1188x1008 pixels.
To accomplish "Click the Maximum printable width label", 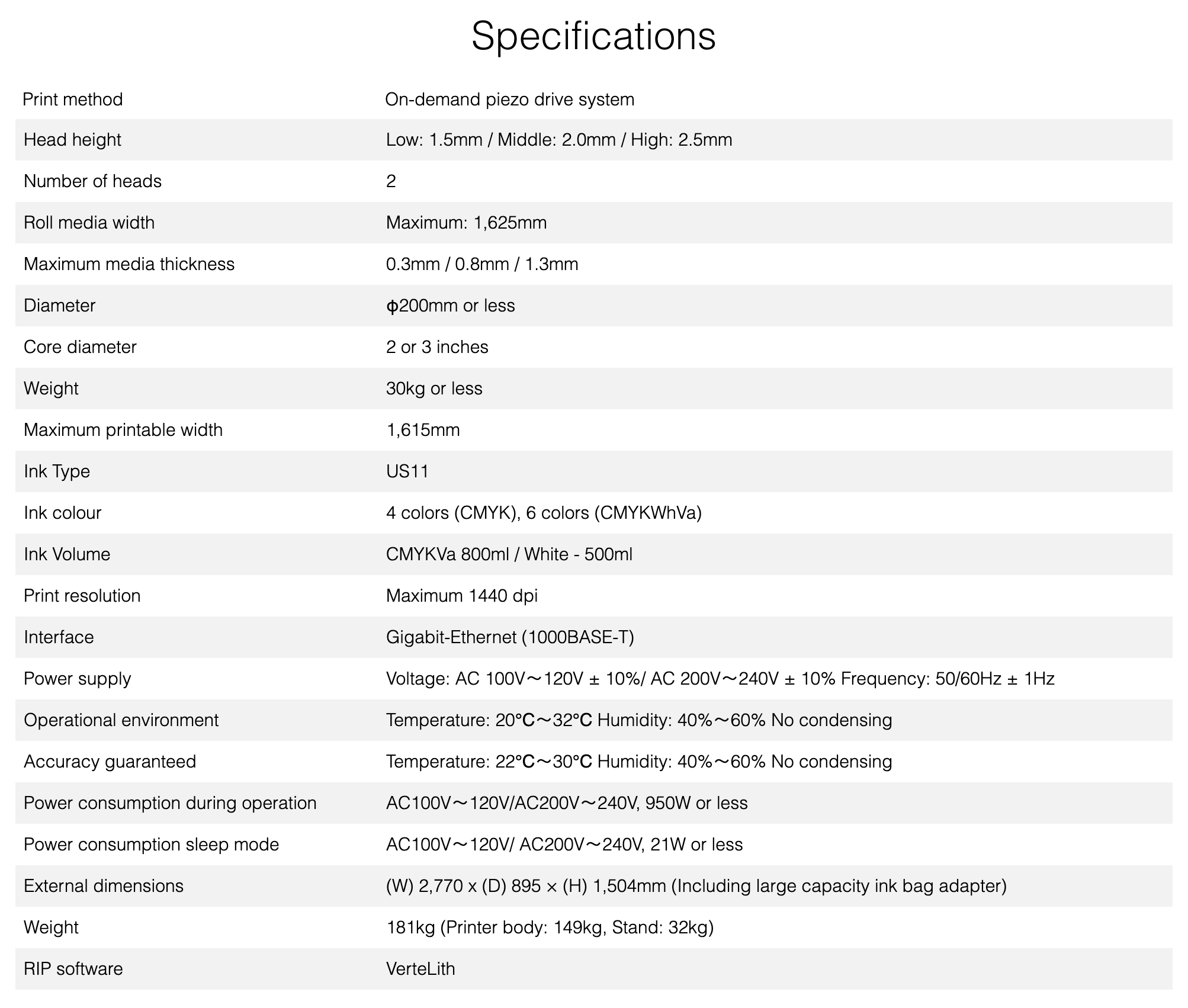I will [x=123, y=430].
